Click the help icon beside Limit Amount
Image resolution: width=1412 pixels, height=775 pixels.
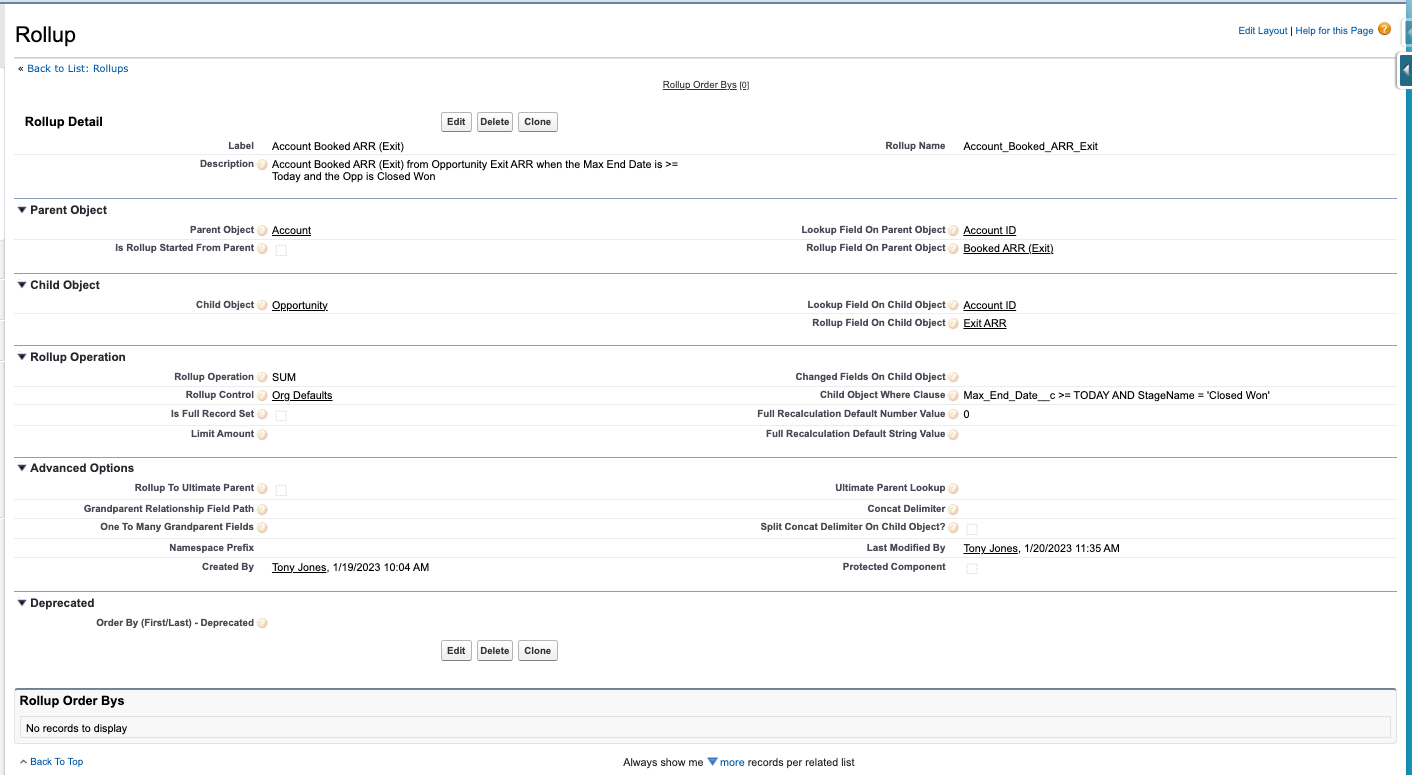(x=261, y=434)
